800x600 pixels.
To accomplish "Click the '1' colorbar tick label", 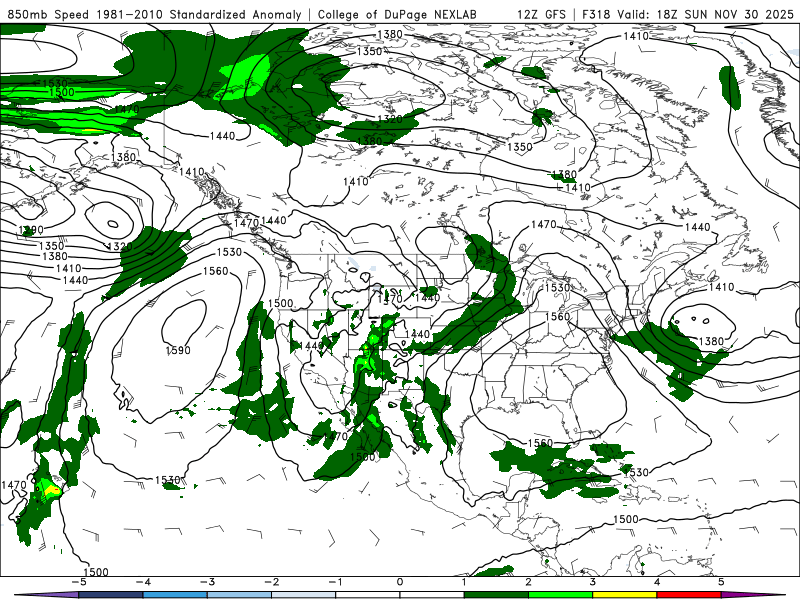I will pos(464,582).
